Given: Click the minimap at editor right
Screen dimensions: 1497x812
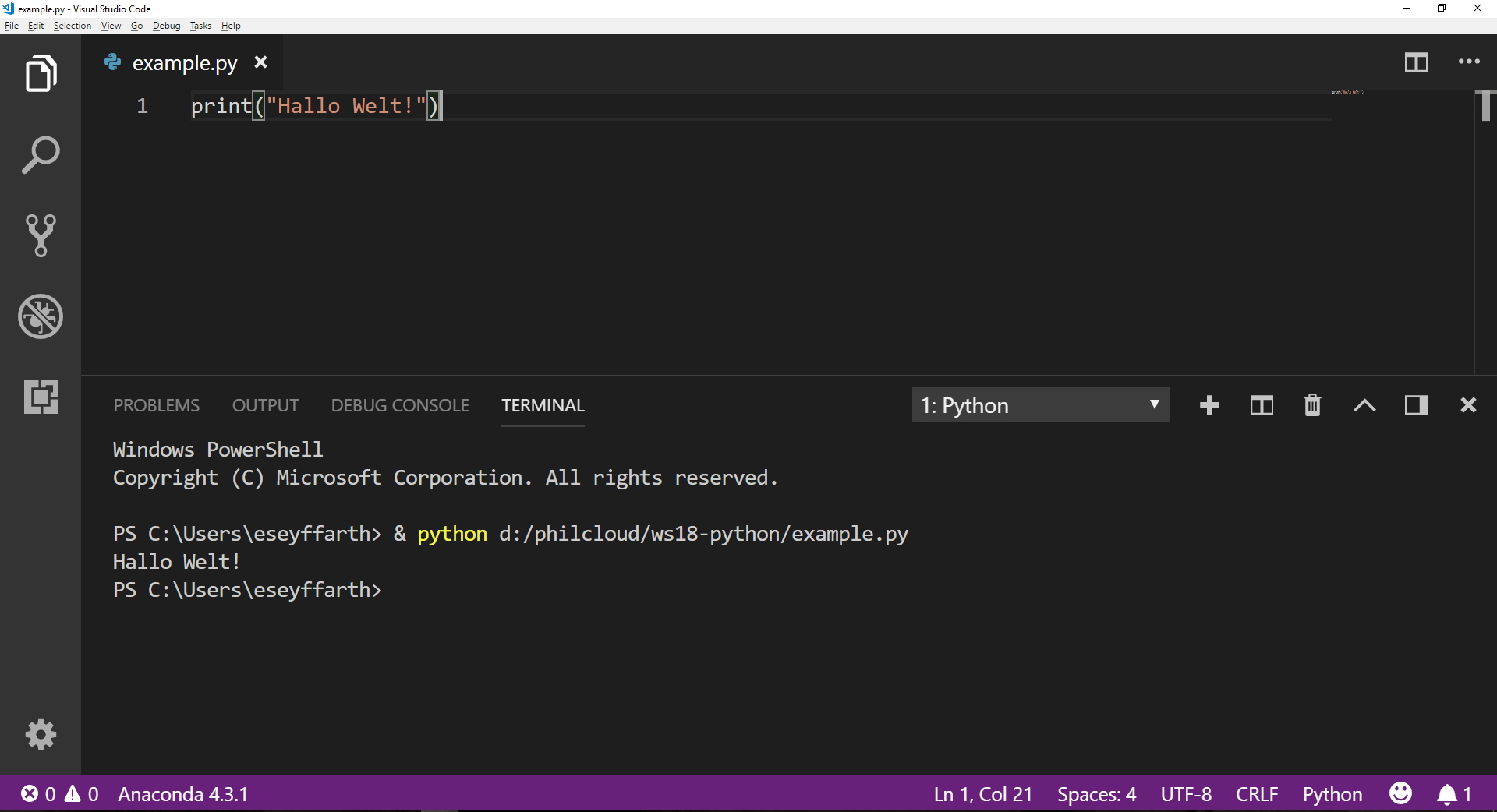Looking at the screenshot, I should 1348,92.
